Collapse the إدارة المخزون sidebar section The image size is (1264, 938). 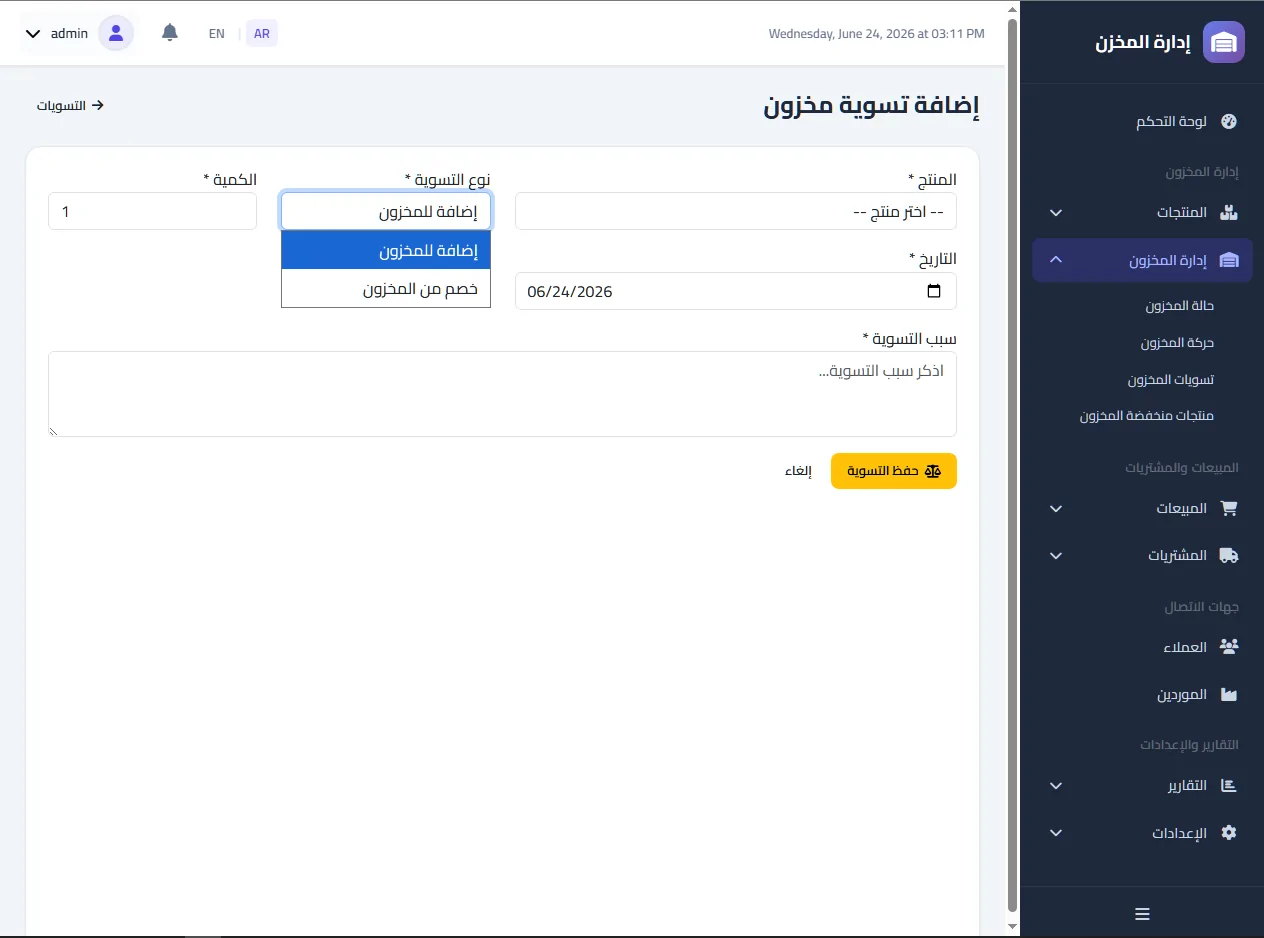(x=1142, y=260)
